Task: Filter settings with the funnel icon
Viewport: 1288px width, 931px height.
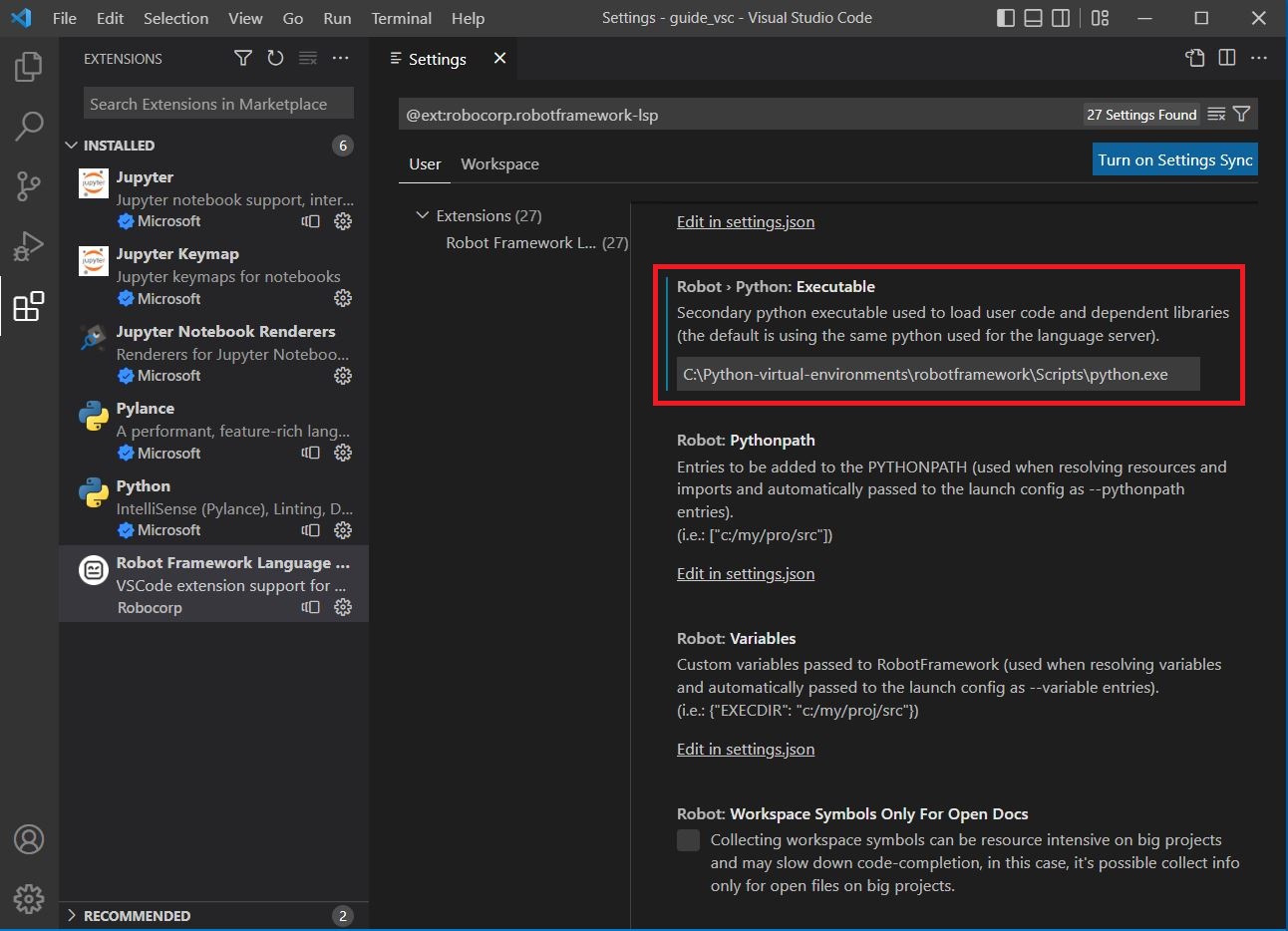Action: pos(1241,115)
